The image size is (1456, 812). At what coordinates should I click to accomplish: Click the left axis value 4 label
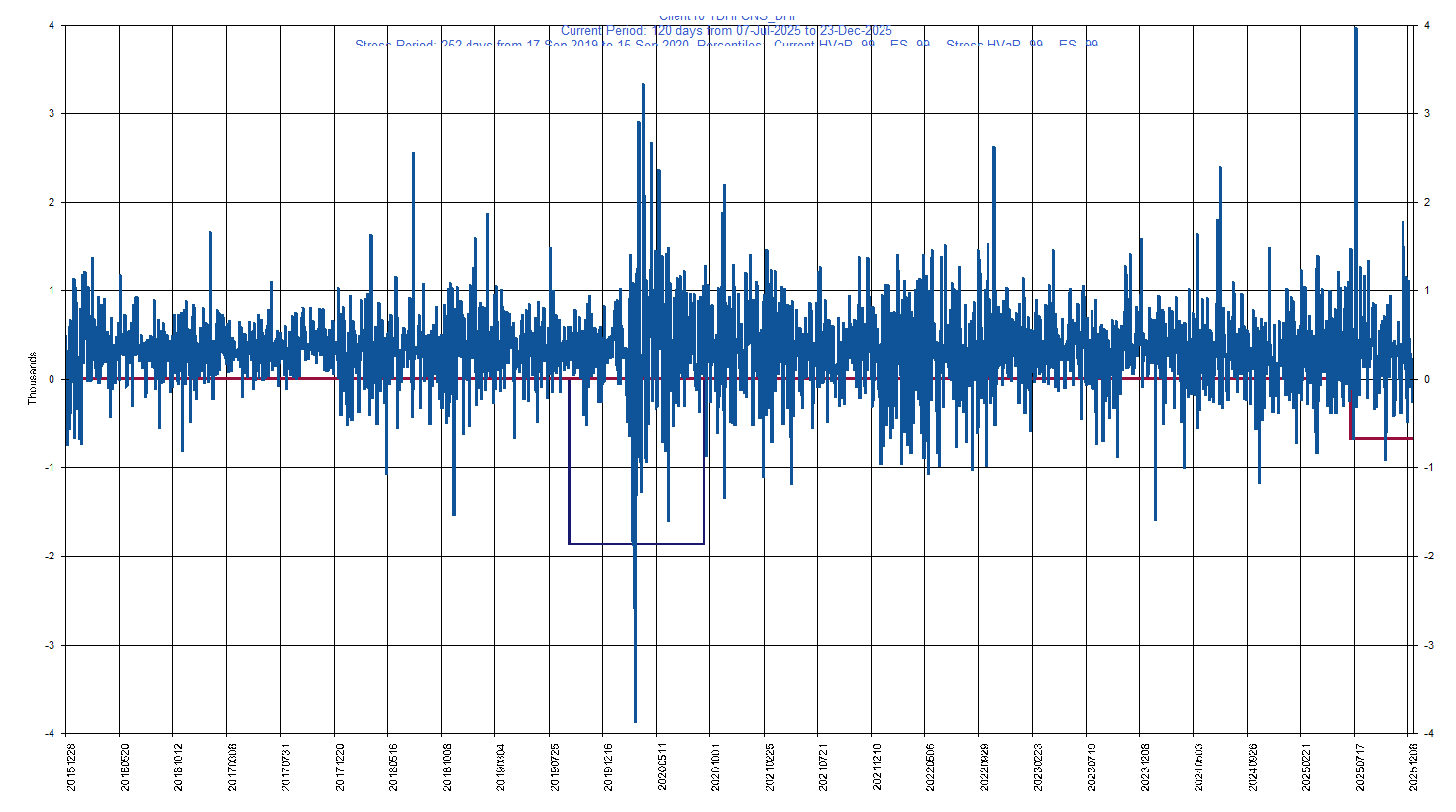pyautogui.click(x=52, y=26)
